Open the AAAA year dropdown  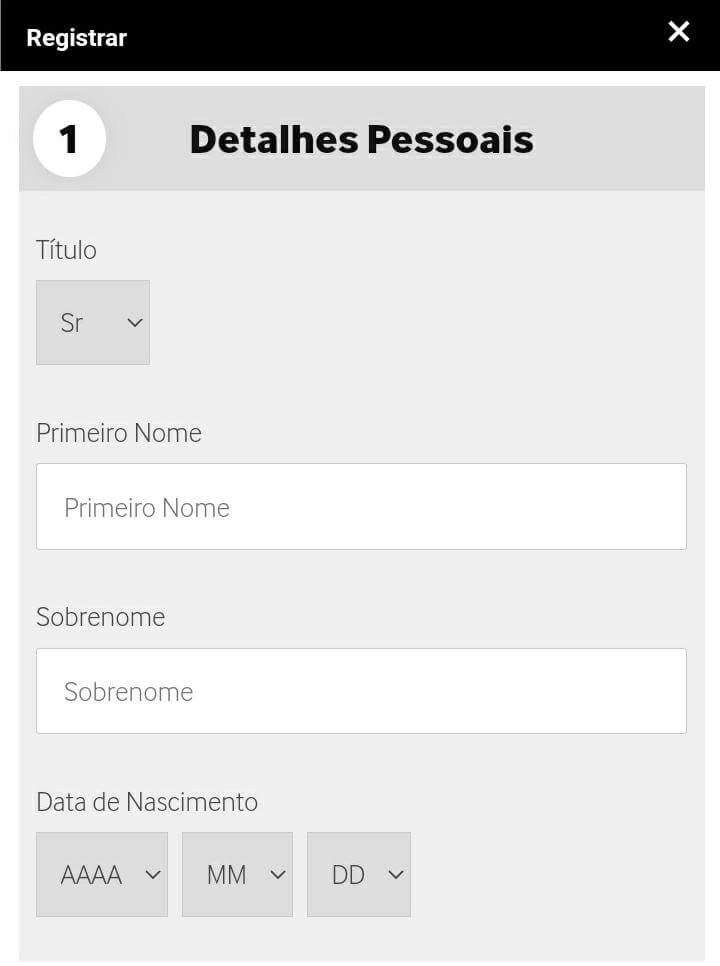tap(102, 874)
